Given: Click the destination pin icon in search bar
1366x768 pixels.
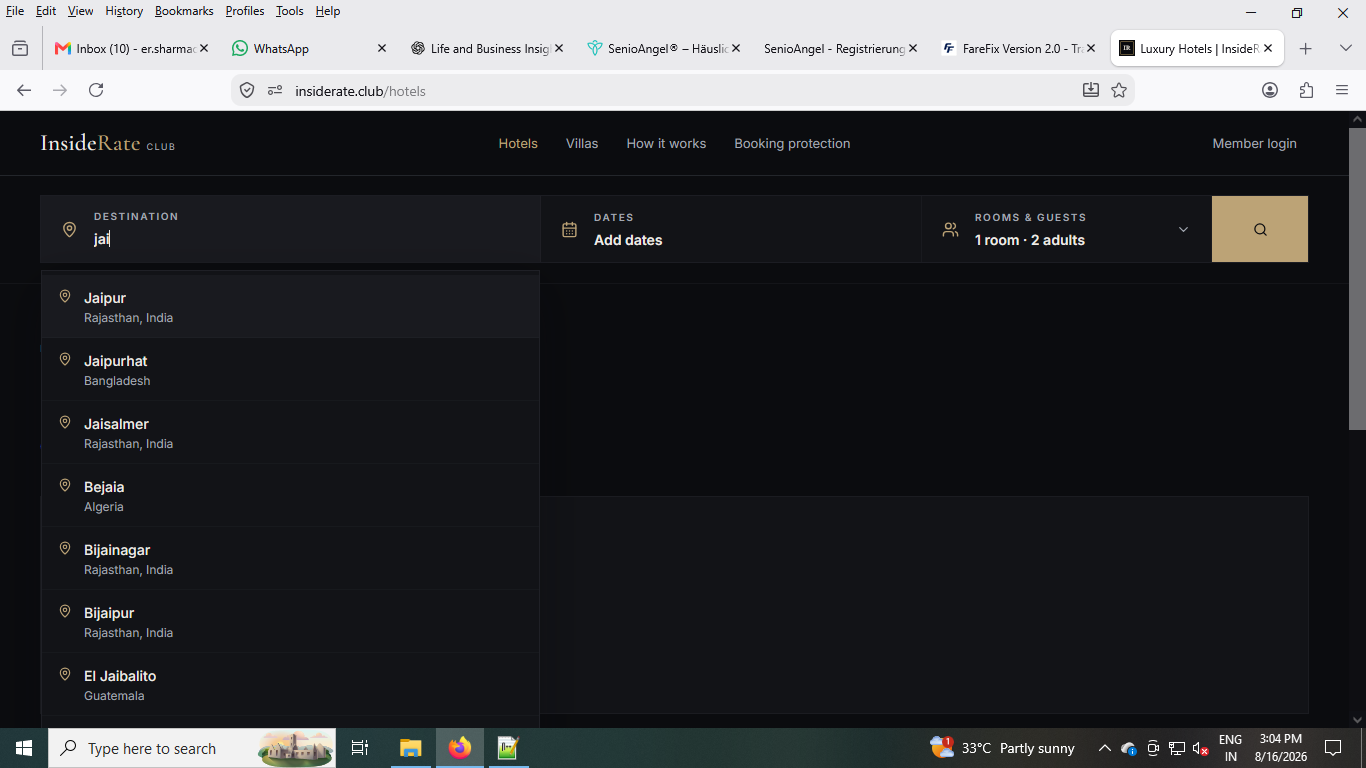Looking at the screenshot, I should pyautogui.click(x=69, y=229).
